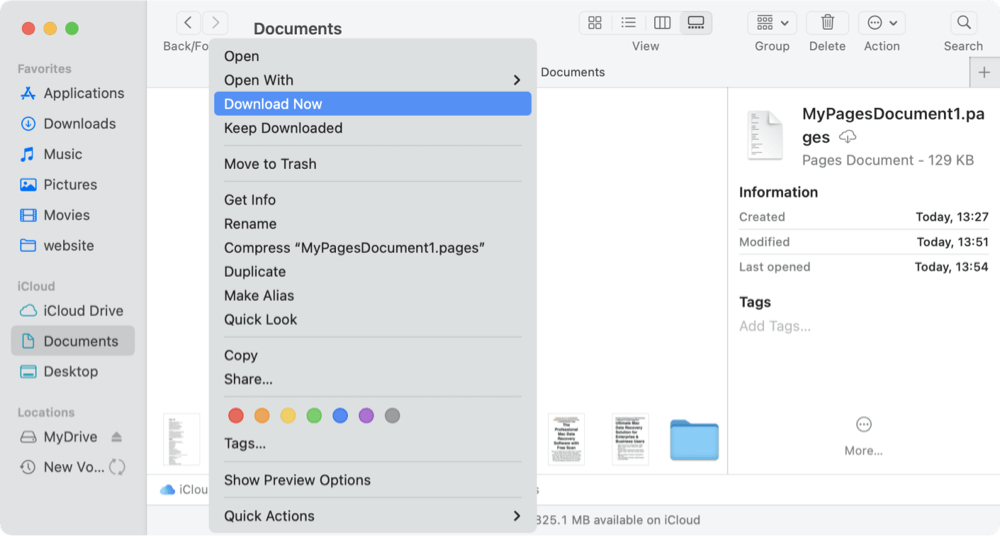
Task: Choose Open from context menu
Action: pos(372,56)
